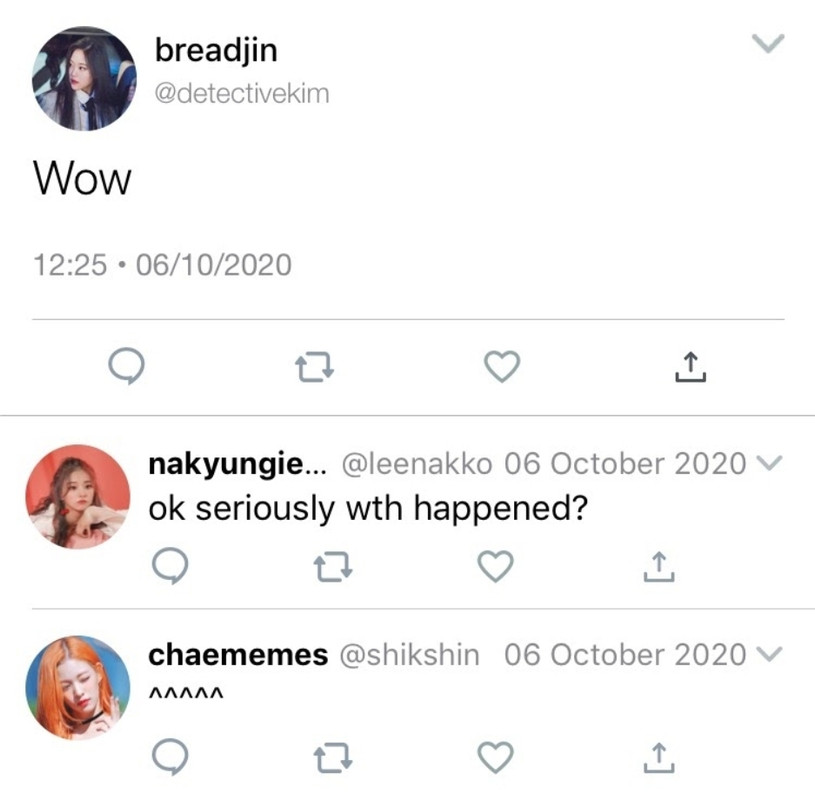Share the reply from @leenakko
The height and width of the screenshot is (800, 815).
coord(659,567)
